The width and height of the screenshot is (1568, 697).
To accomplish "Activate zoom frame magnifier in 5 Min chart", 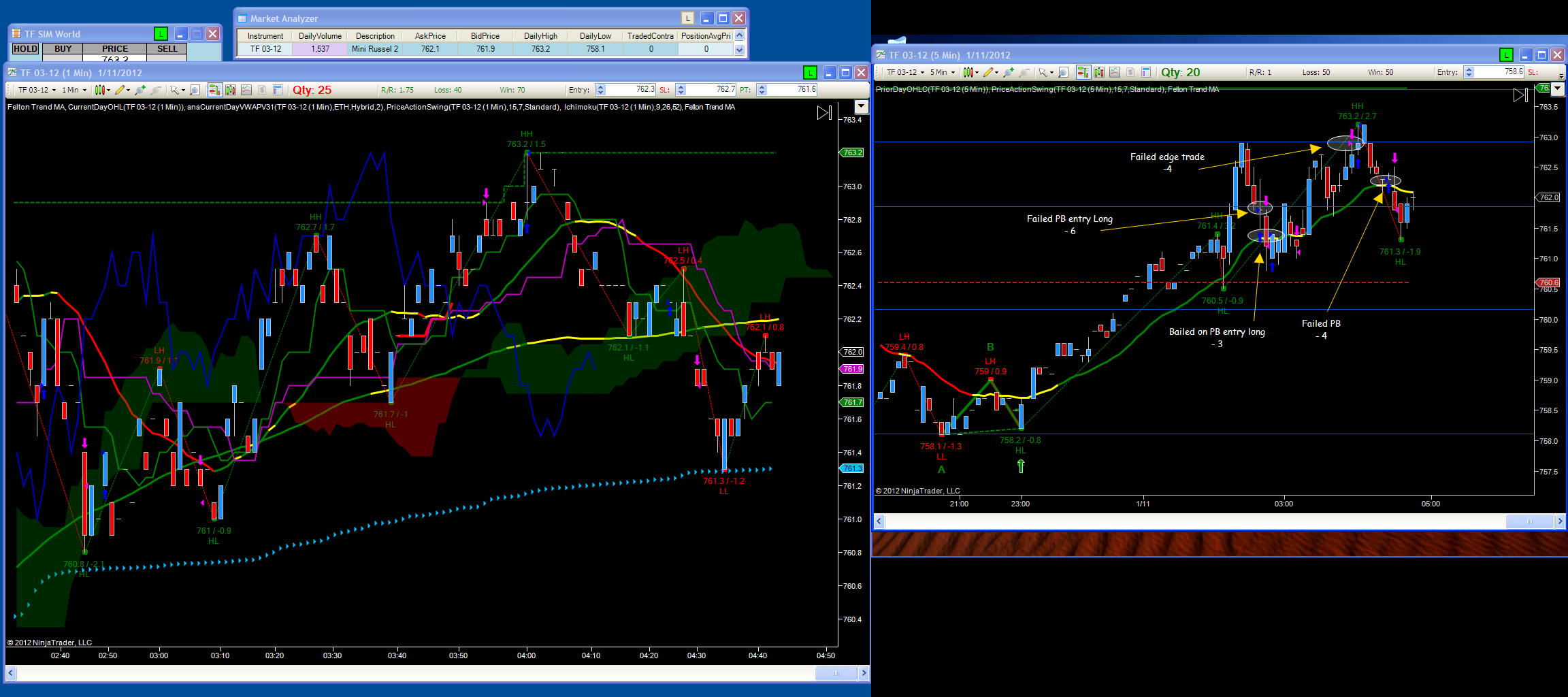I will coord(1064,72).
